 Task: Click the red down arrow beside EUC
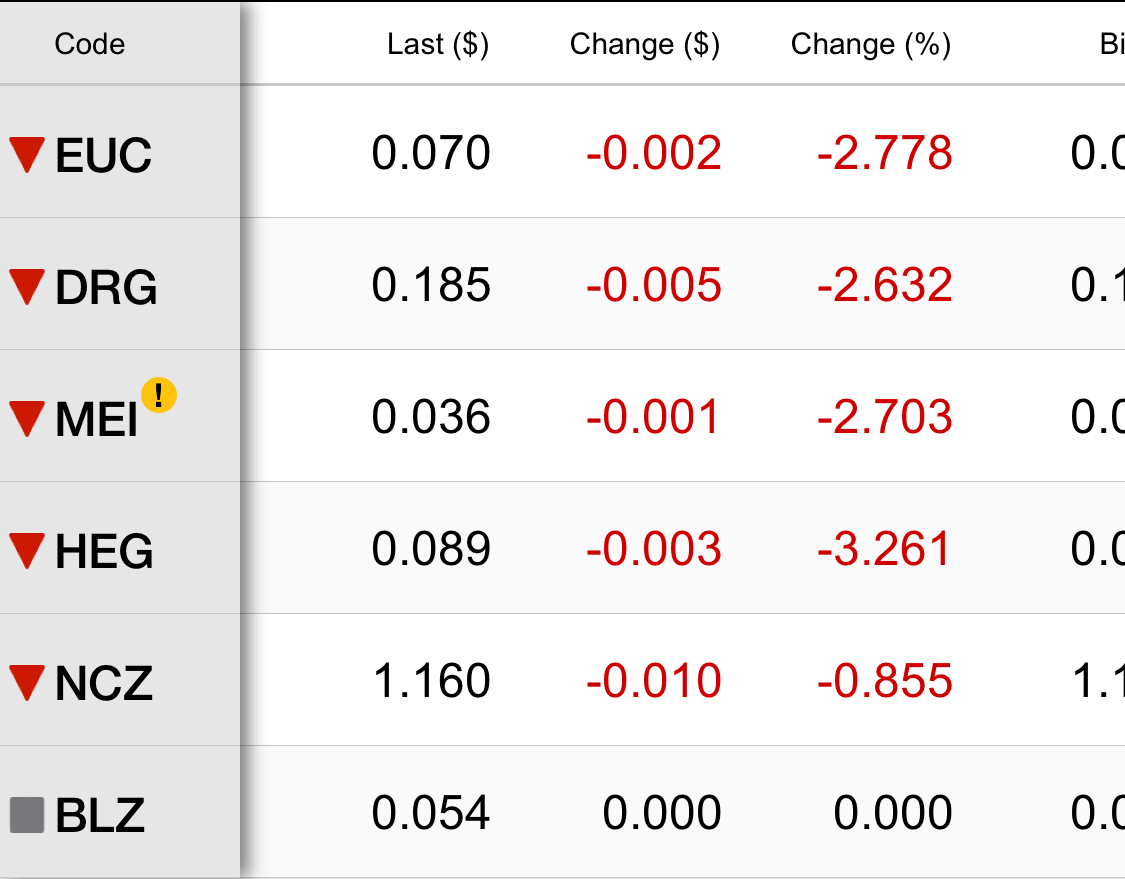(27, 155)
